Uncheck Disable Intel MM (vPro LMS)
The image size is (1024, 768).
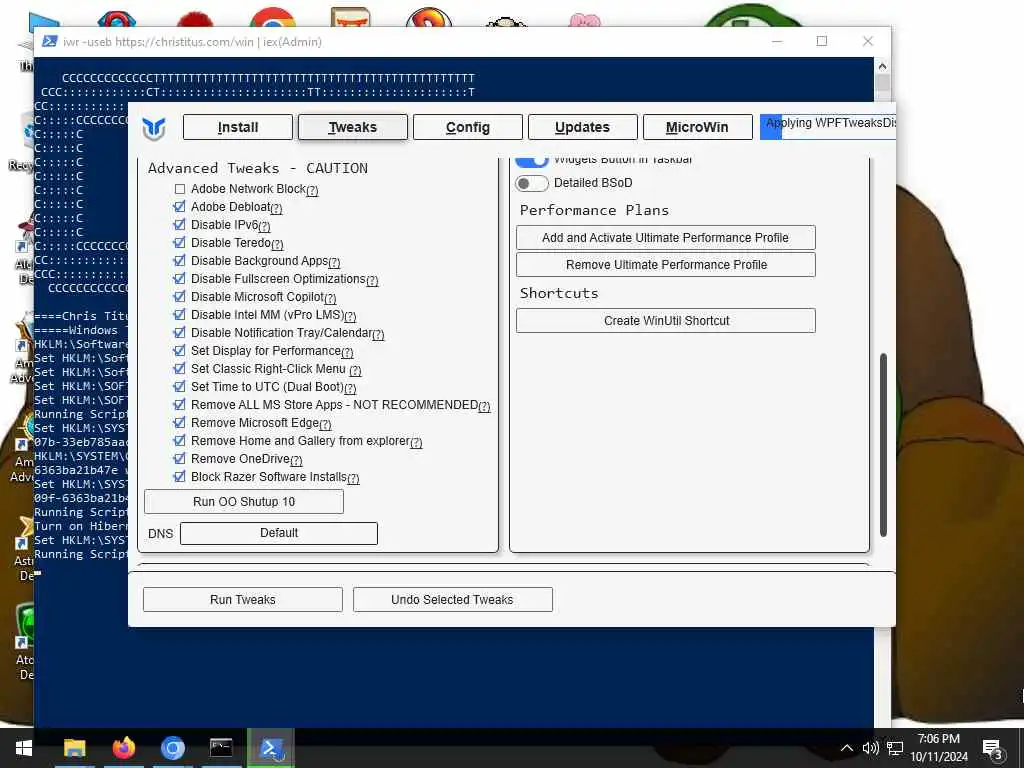click(180, 315)
